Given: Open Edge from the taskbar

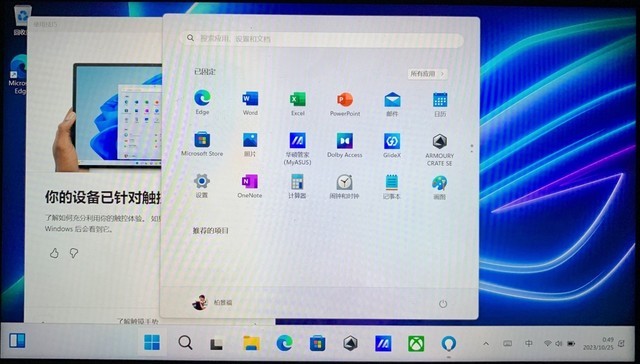Looking at the screenshot, I should 284,343.
